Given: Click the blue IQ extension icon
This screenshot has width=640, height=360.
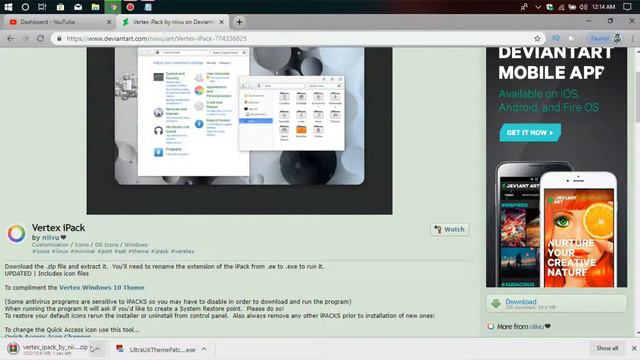Looking at the screenshot, I should click(556, 38).
